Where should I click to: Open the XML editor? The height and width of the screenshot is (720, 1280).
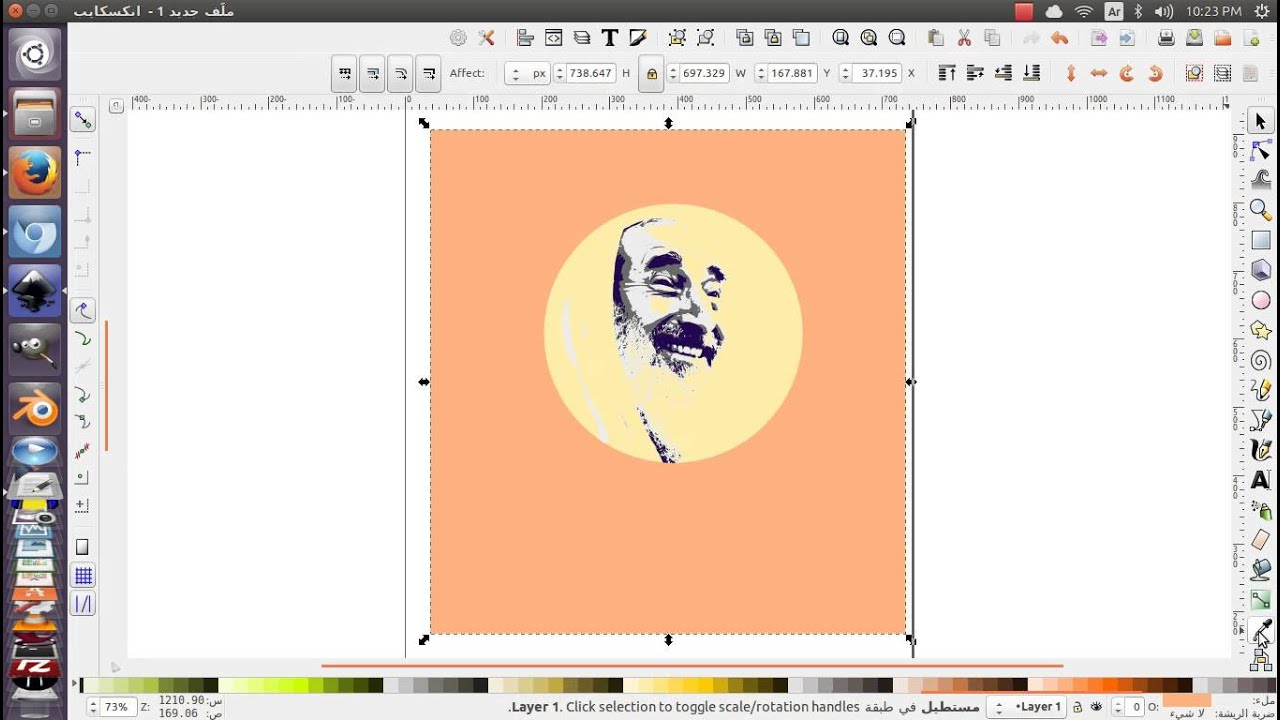tap(553, 38)
